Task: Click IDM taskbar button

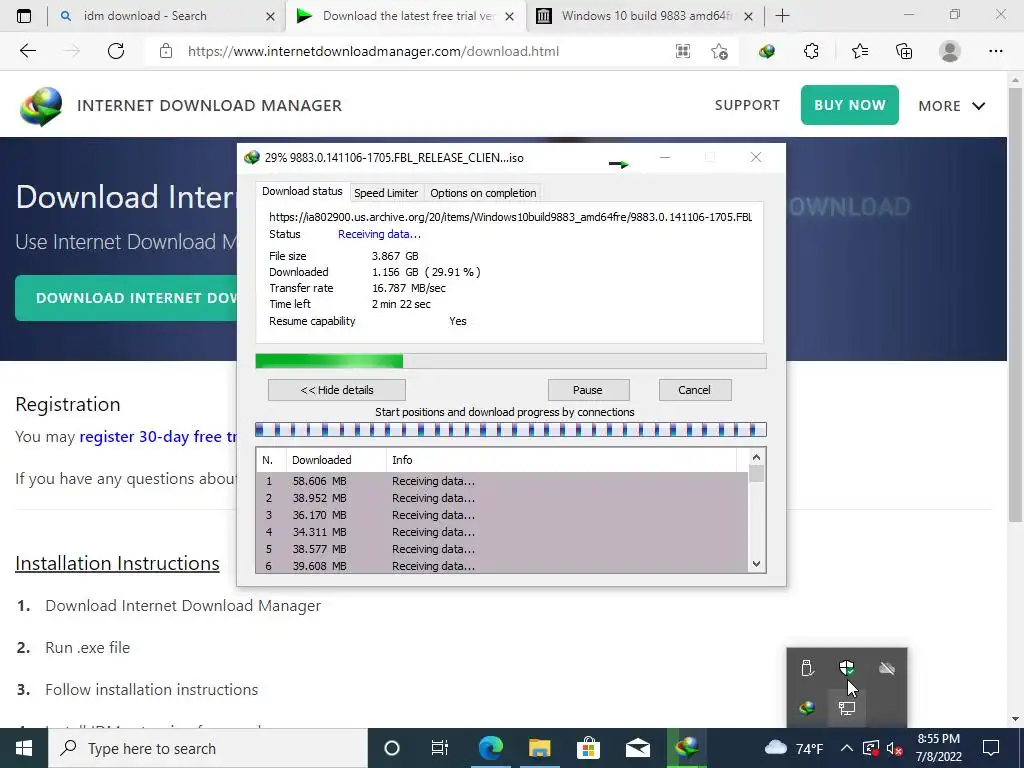Action: coord(686,748)
